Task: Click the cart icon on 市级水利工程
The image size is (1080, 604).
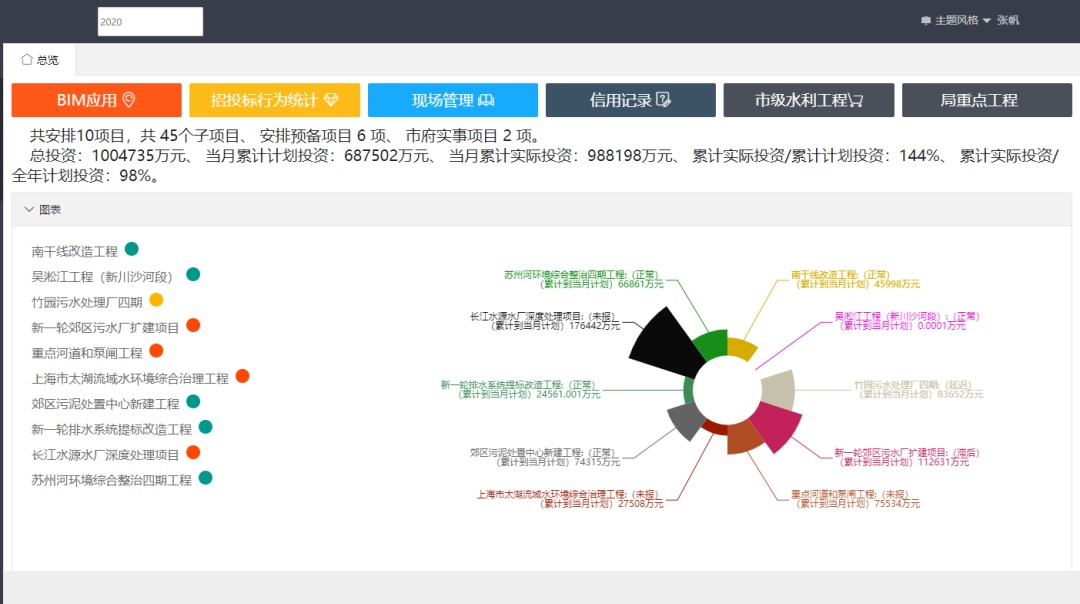Action: pos(856,100)
